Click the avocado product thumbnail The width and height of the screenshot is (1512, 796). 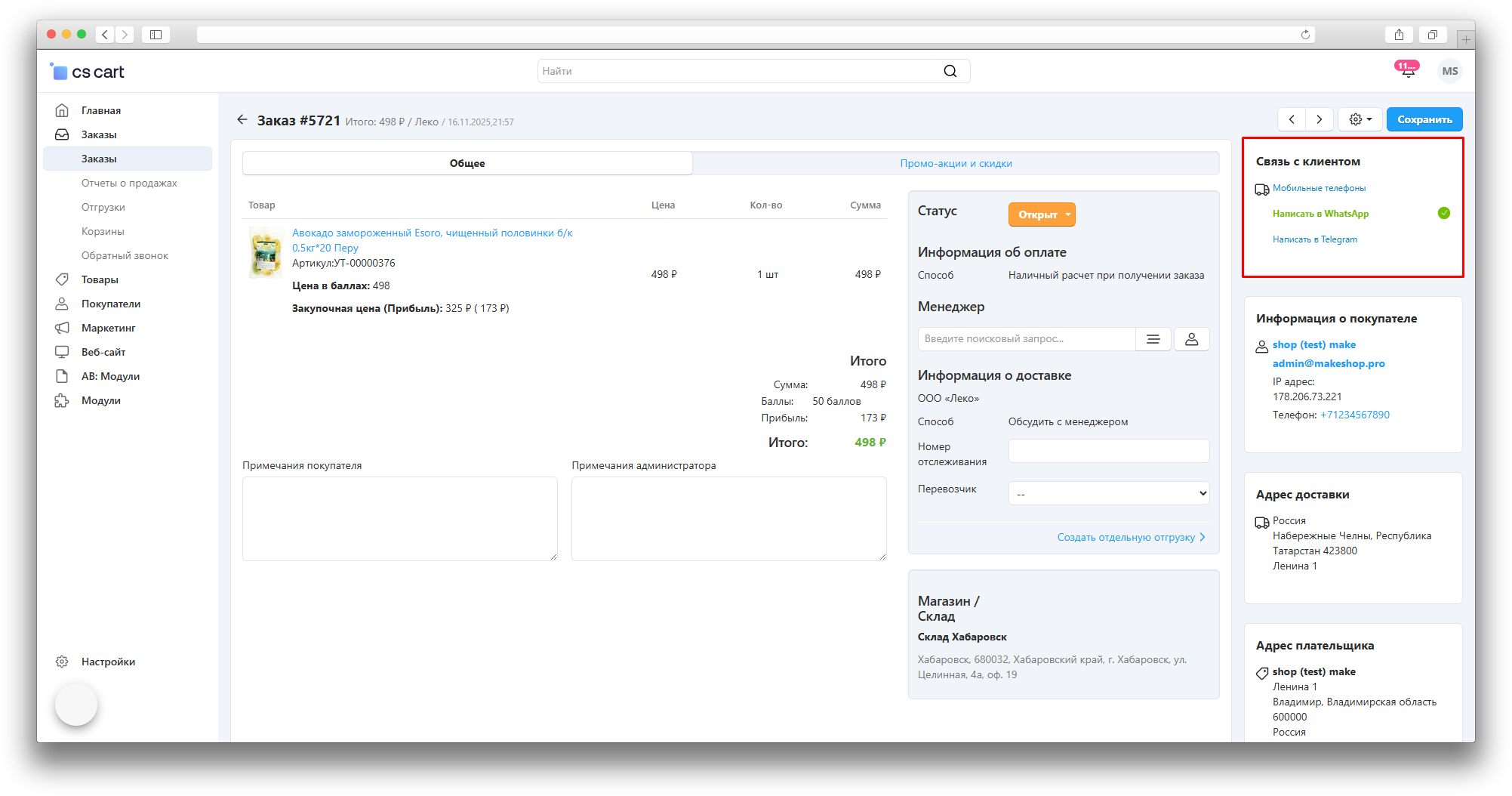tap(266, 253)
